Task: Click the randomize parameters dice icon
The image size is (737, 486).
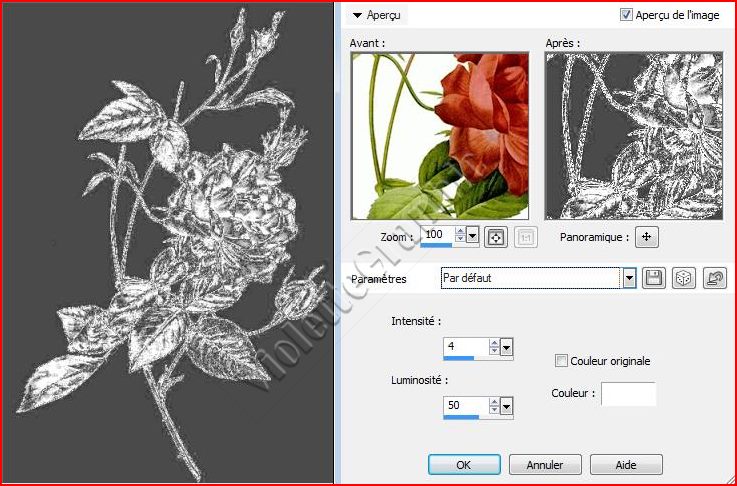Action: [684, 278]
